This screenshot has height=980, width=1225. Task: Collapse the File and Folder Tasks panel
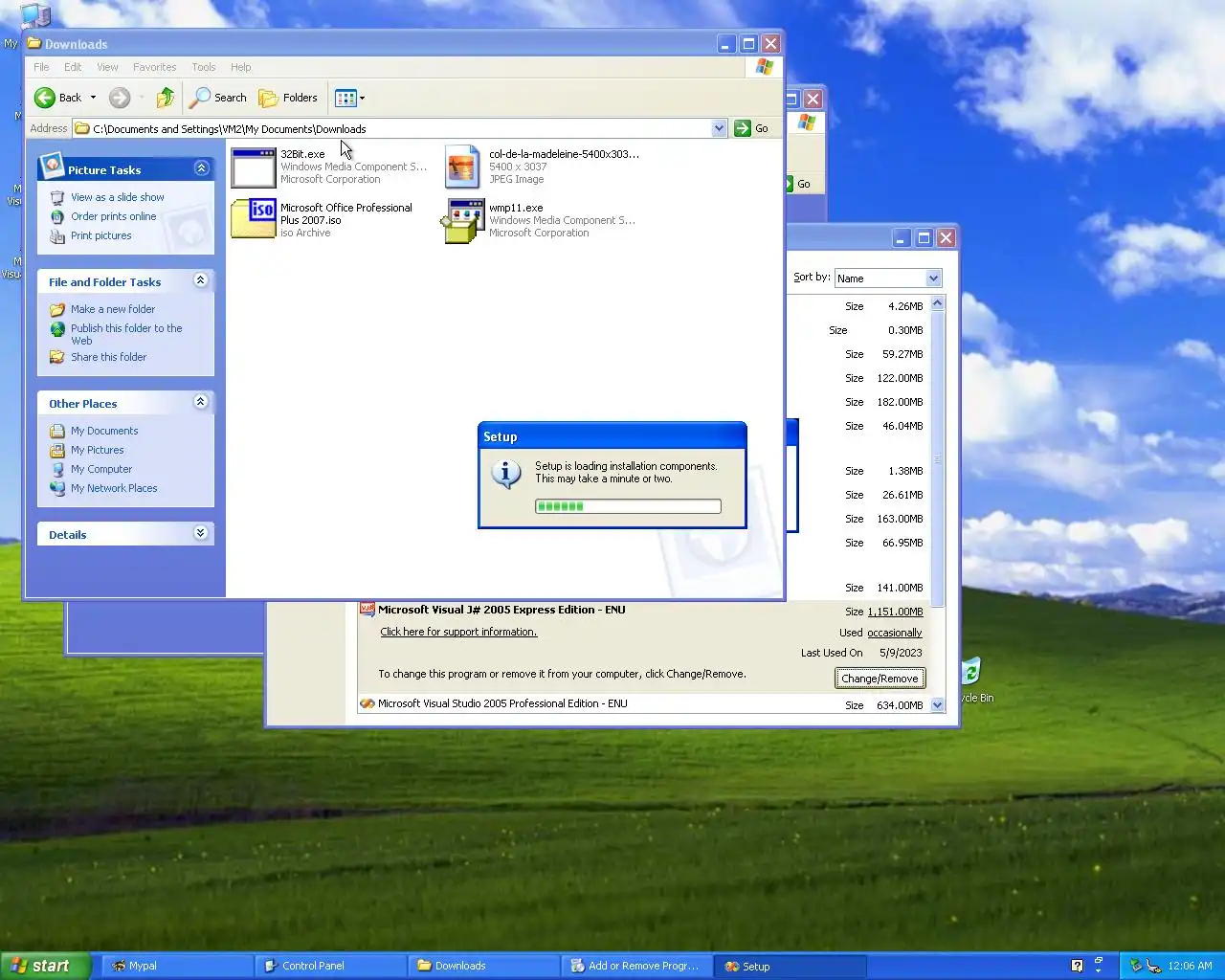pyautogui.click(x=200, y=280)
